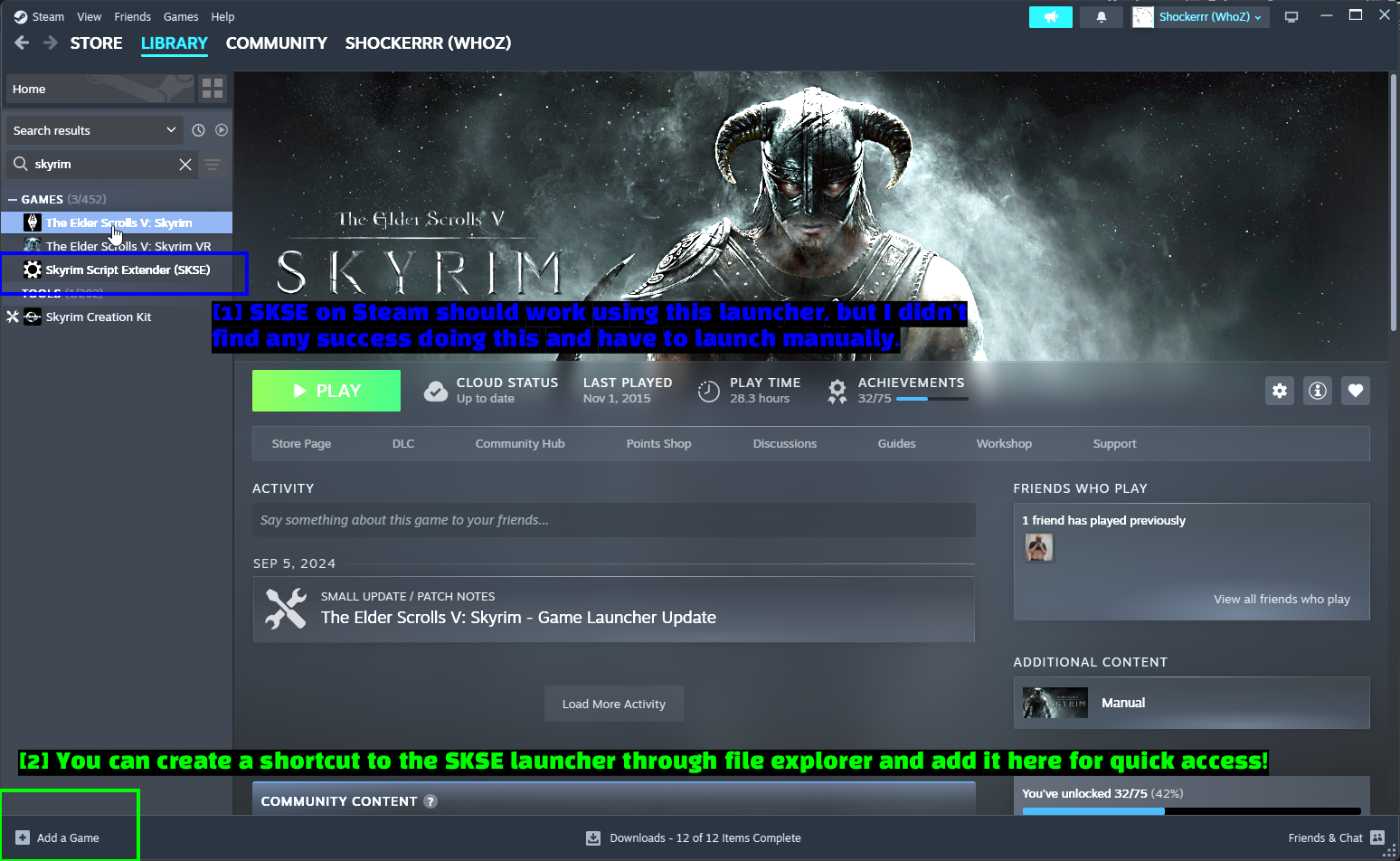Go to the STORE tab
The width and height of the screenshot is (1400, 861).
(x=97, y=43)
